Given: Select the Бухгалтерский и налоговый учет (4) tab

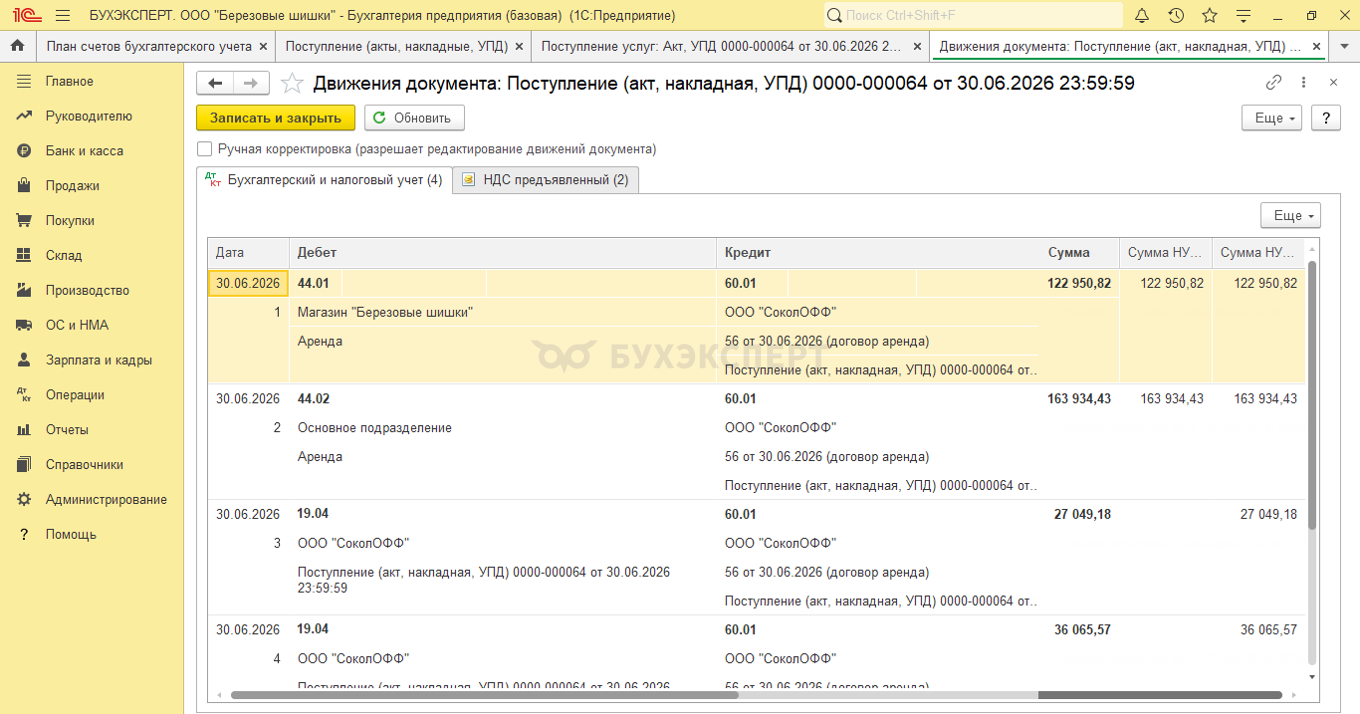Looking at the screenshot, I should point(324,180).
